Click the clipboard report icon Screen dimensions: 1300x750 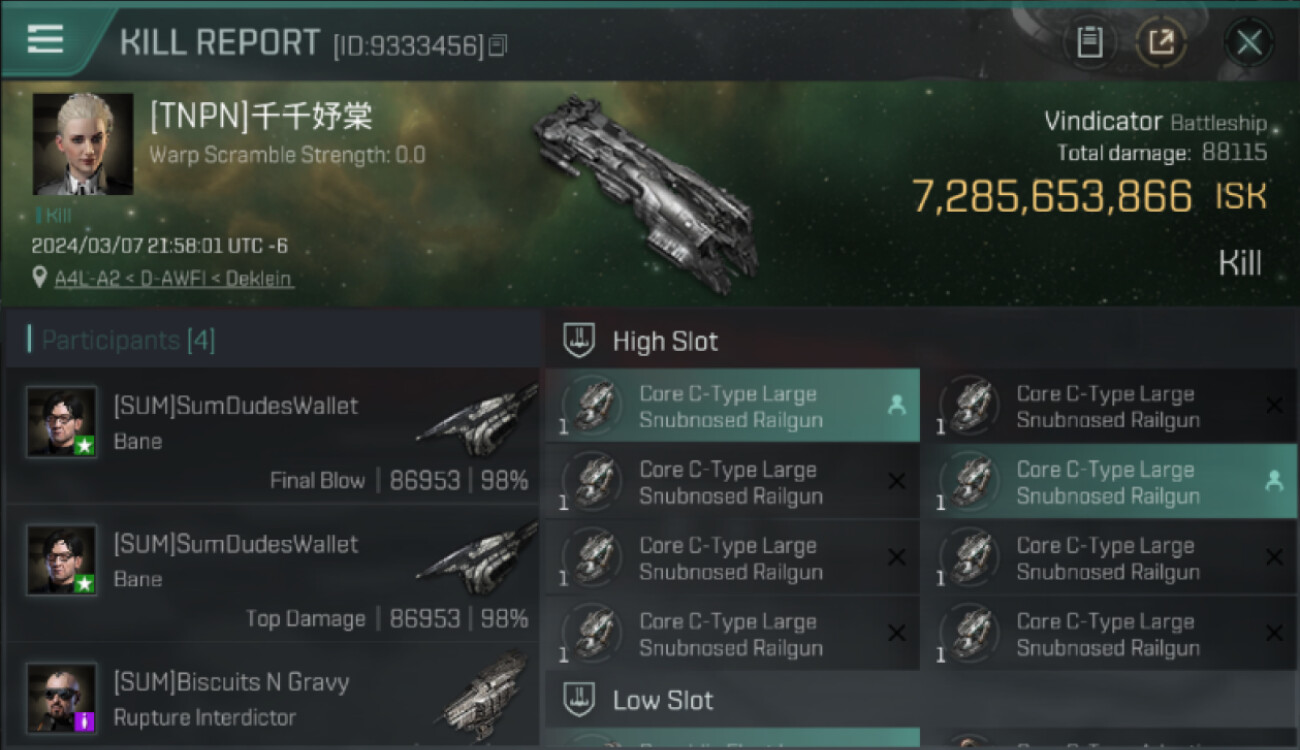(1090, 42)
